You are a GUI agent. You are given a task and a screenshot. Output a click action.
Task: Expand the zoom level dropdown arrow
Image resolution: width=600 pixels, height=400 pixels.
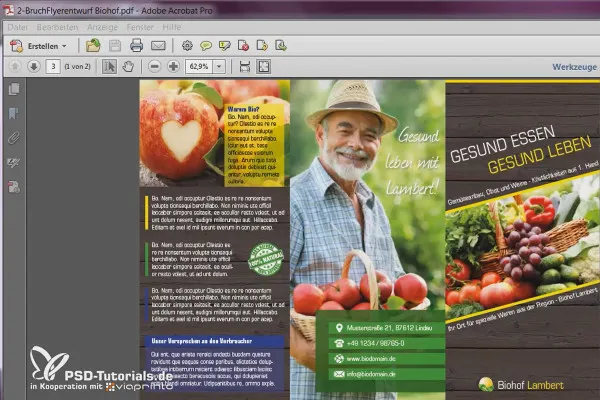click(219, 66)
